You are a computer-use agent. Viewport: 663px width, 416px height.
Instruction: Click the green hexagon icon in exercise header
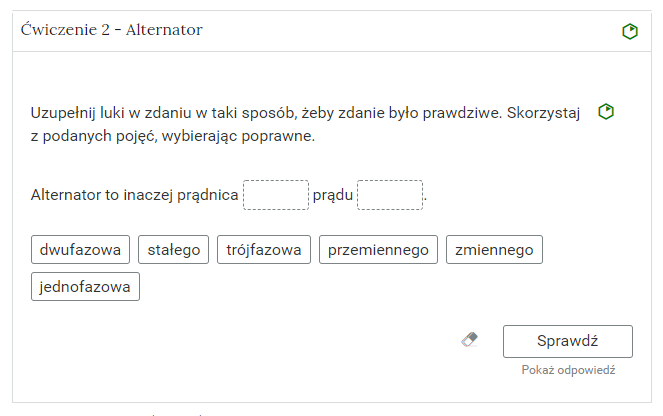(630, 31)
